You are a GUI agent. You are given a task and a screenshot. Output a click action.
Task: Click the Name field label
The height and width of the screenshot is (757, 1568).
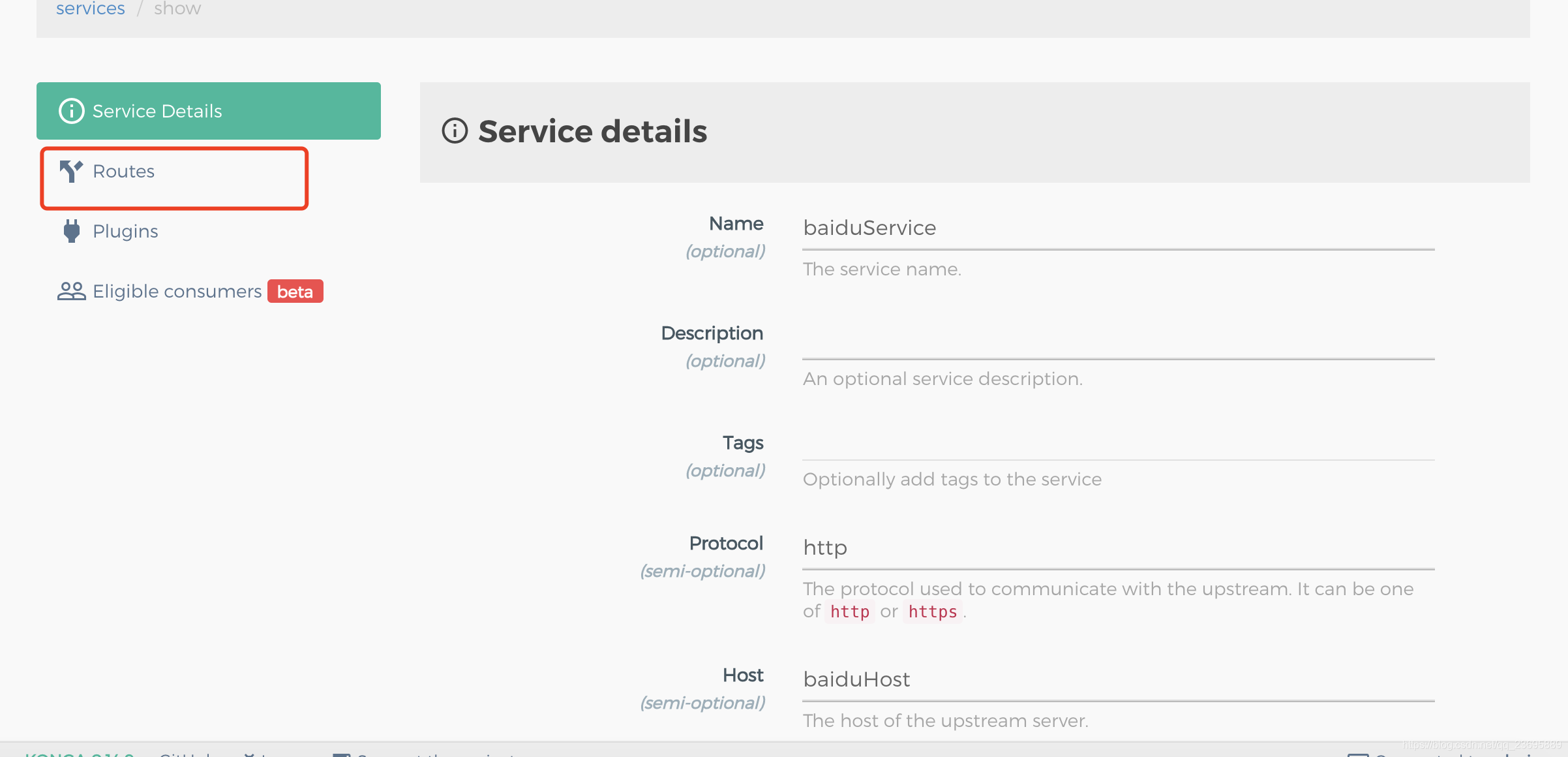click(x=736, y=224)
